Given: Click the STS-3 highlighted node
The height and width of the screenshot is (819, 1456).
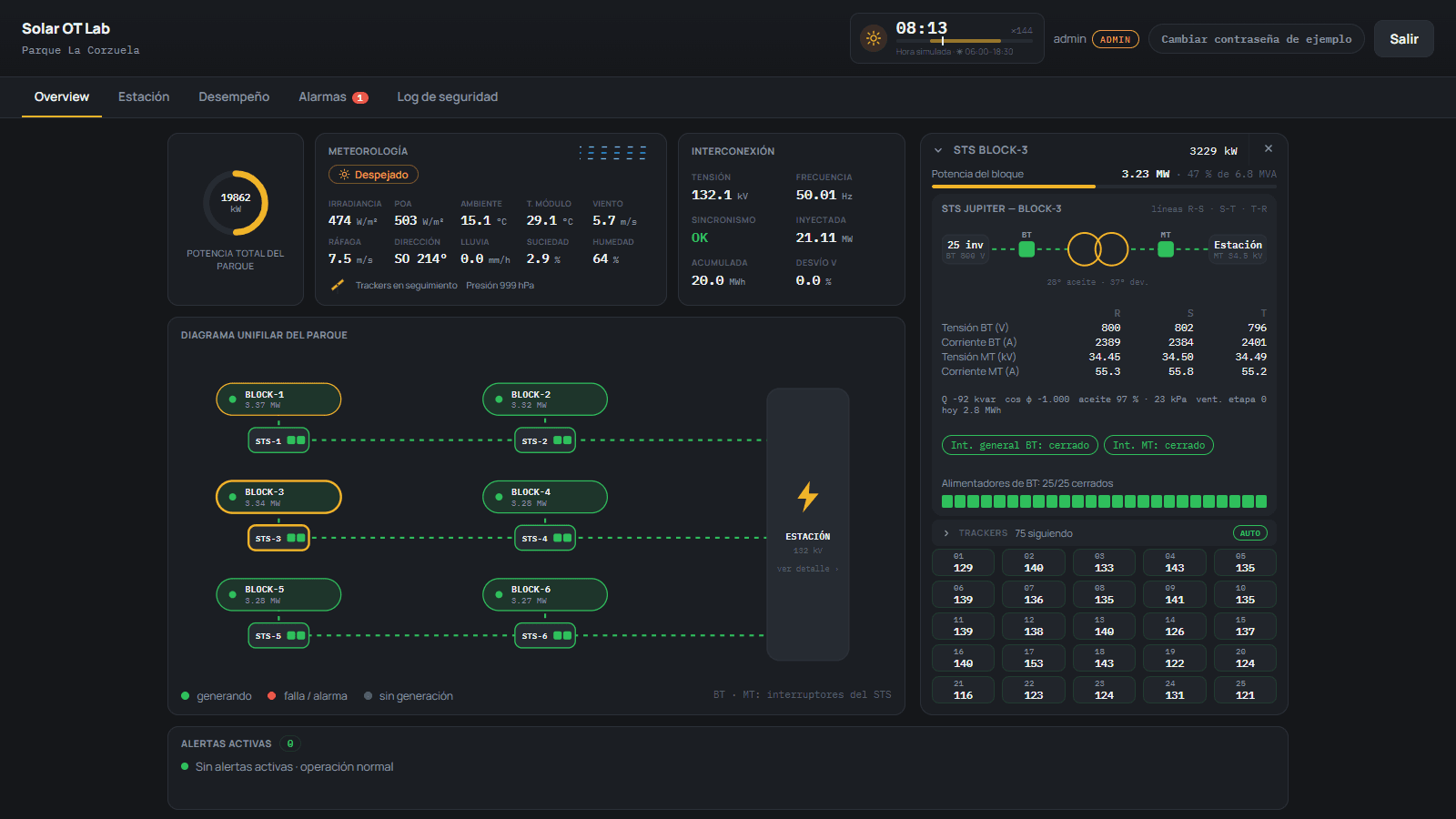Looking at the screenshot, I should pyautogui.click(x=278, y=538).
